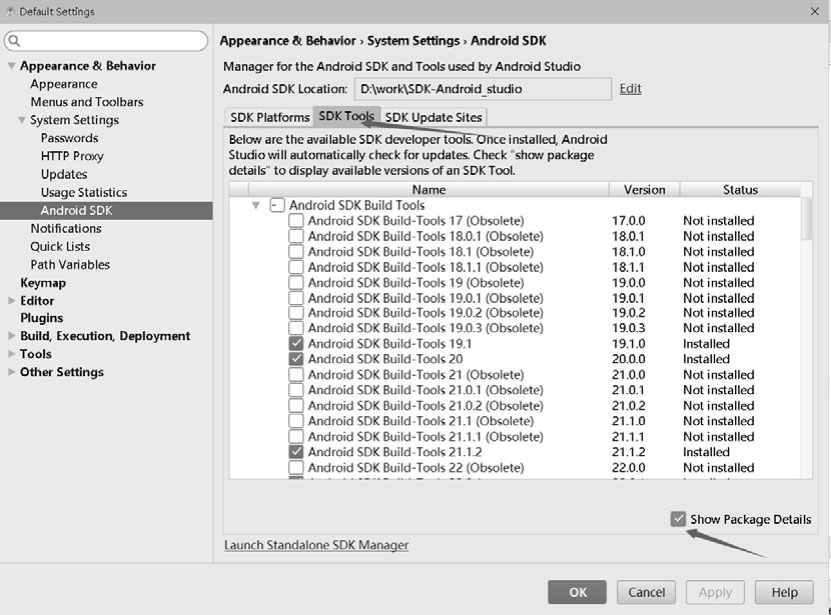The width and height of the screenshot is (831, 615).
Task: Click the search magnifier icon
Action: tap(14, 41)
